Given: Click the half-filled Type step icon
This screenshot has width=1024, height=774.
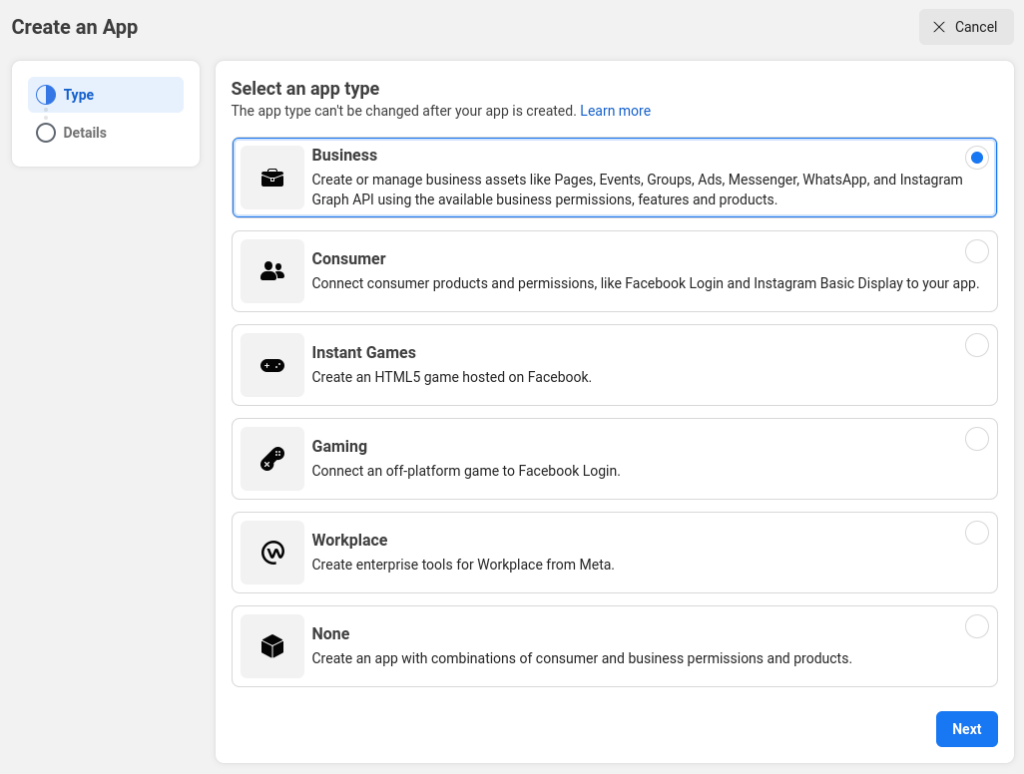Looking at the screenshot, I should coord(46,95).
